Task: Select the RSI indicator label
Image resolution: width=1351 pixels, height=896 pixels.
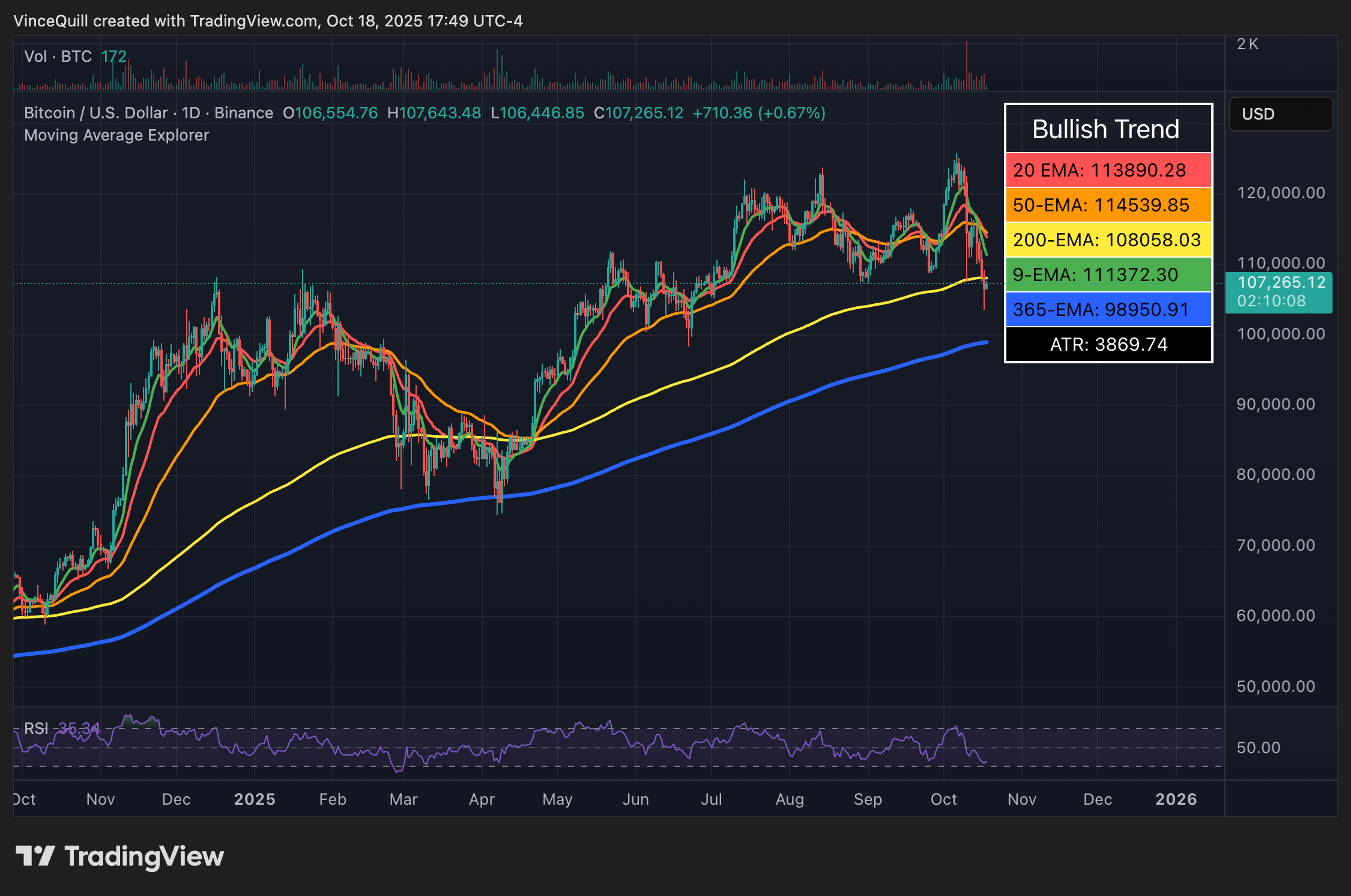Action: coord(37,728)
